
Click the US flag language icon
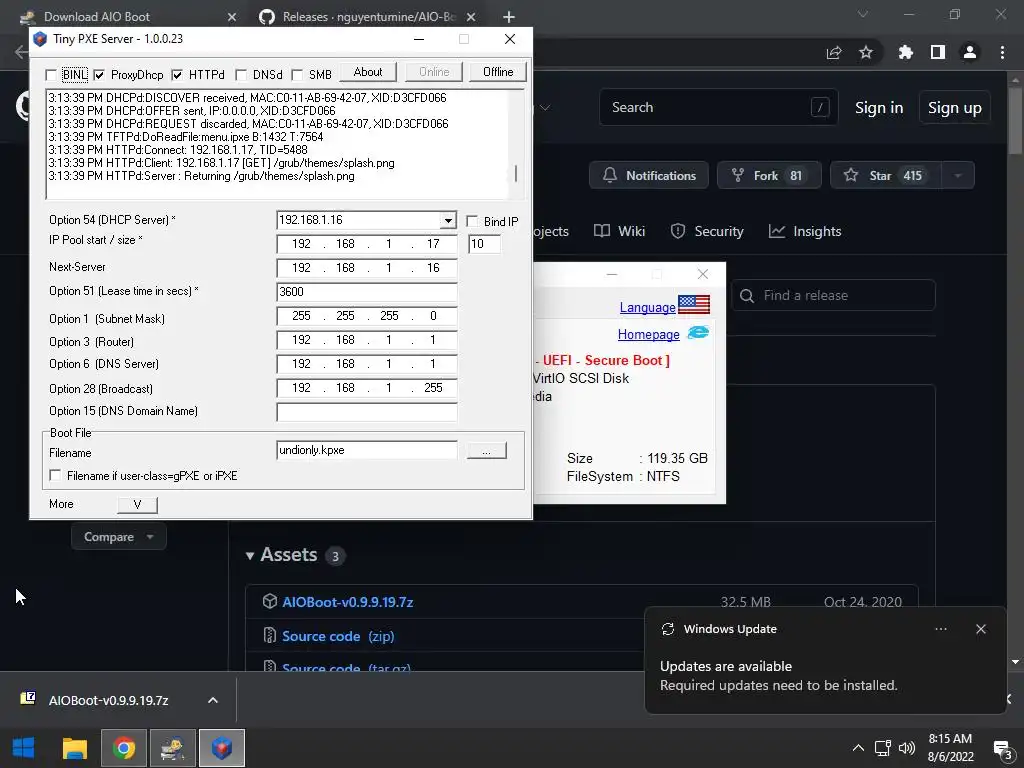point(694,304)
